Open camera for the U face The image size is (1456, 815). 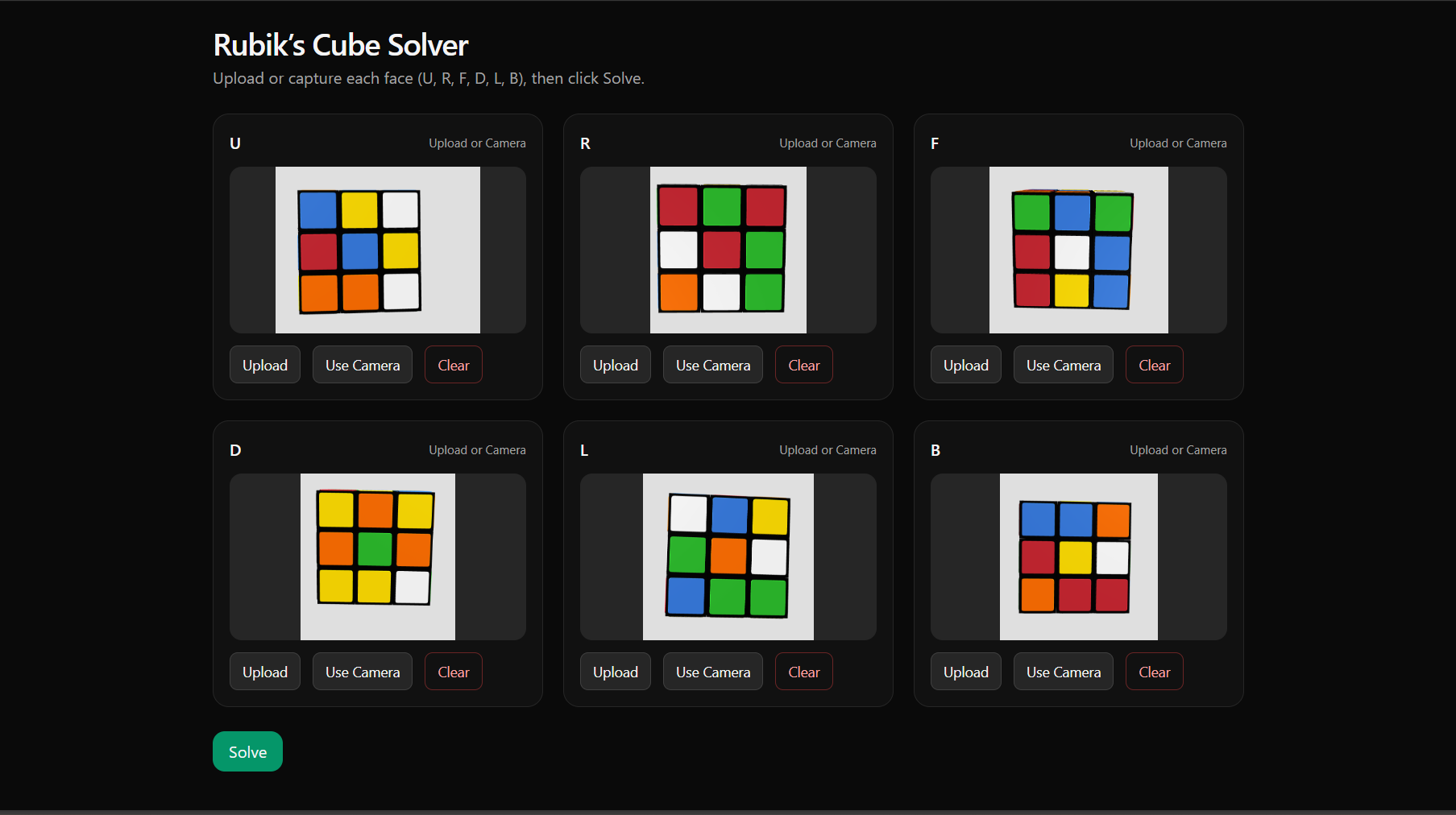[x=362, y=365]
